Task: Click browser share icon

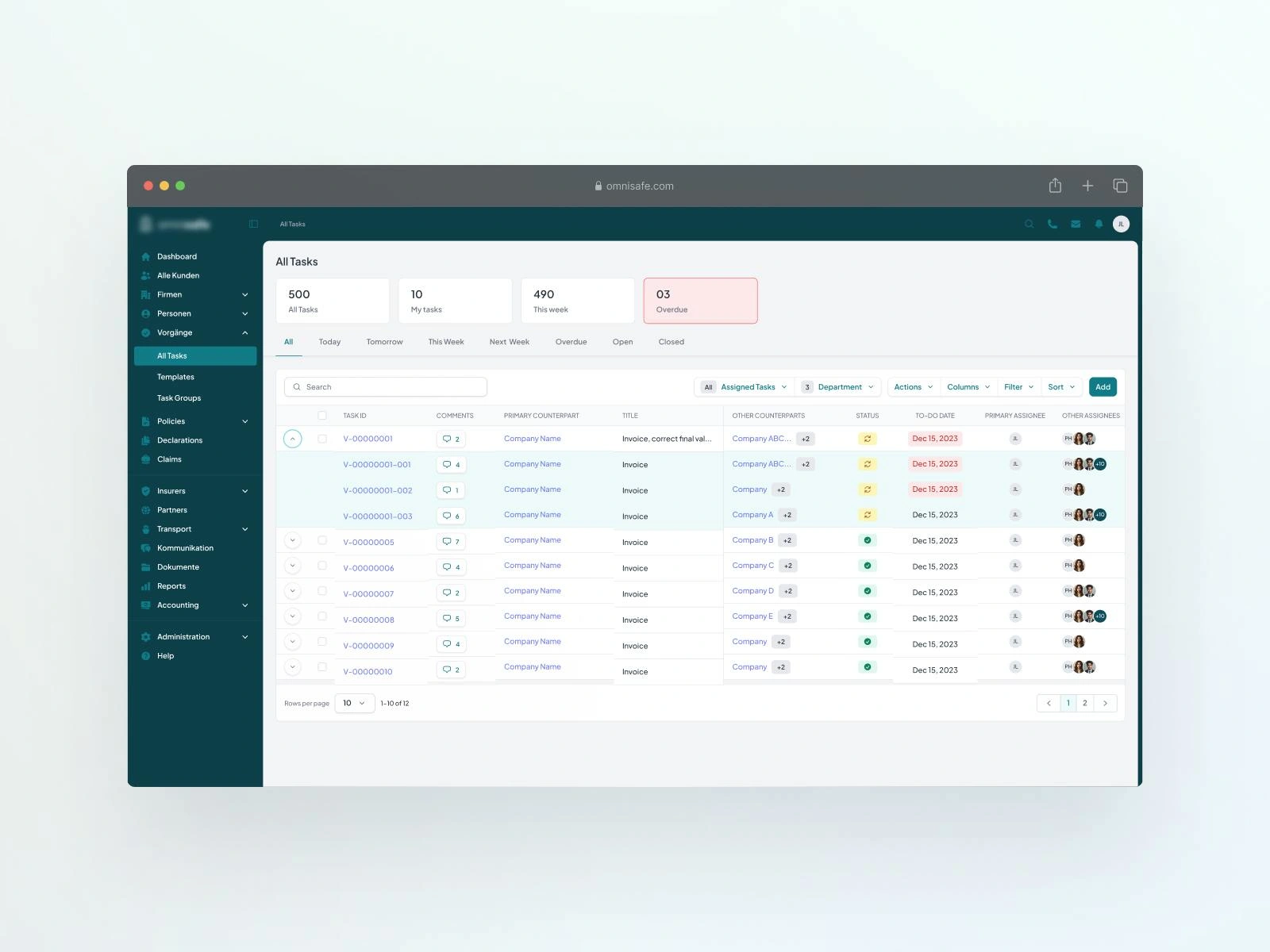Action: coord(1055,186)
